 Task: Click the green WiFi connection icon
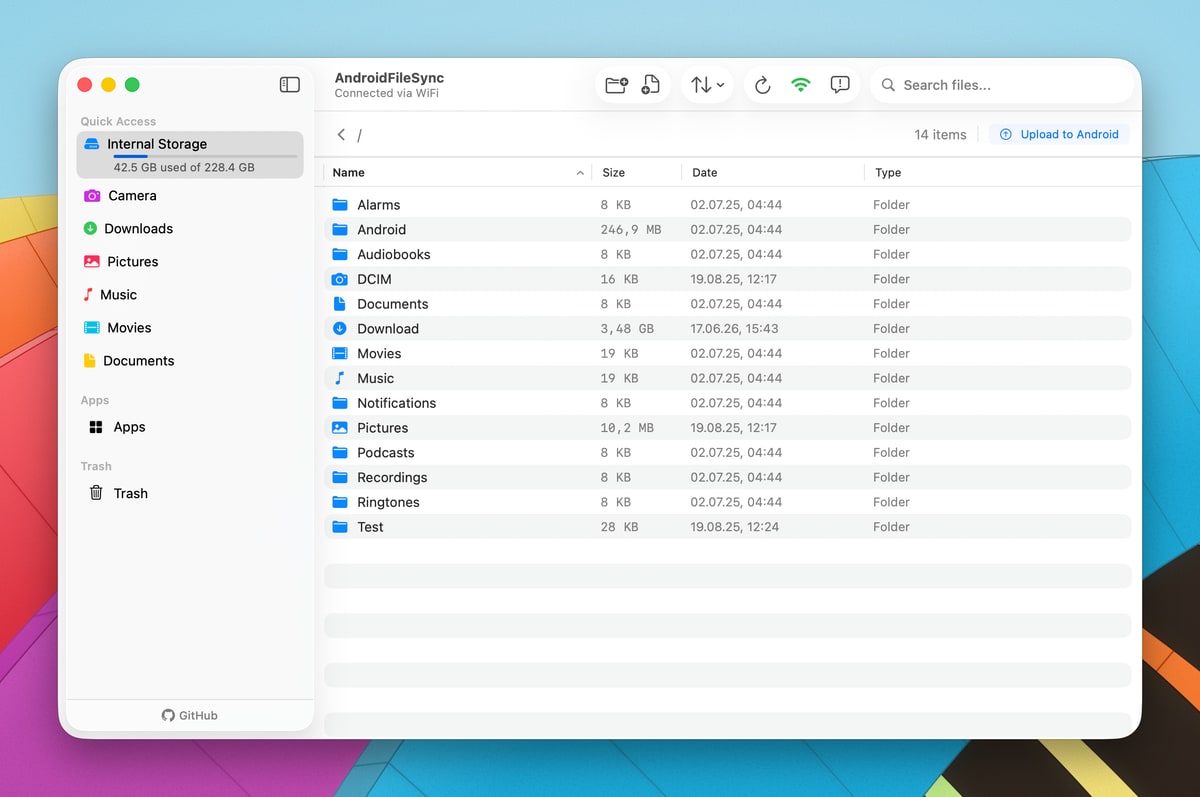pos(800,85)
